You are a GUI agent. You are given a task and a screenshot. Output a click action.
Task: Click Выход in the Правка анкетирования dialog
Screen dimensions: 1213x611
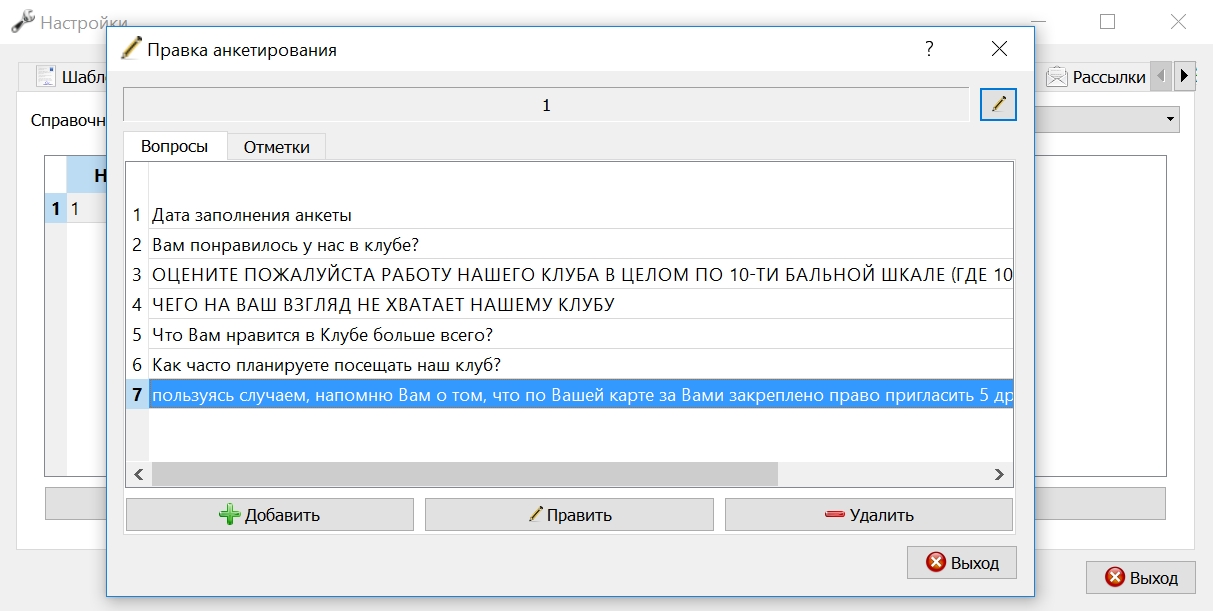962,562
